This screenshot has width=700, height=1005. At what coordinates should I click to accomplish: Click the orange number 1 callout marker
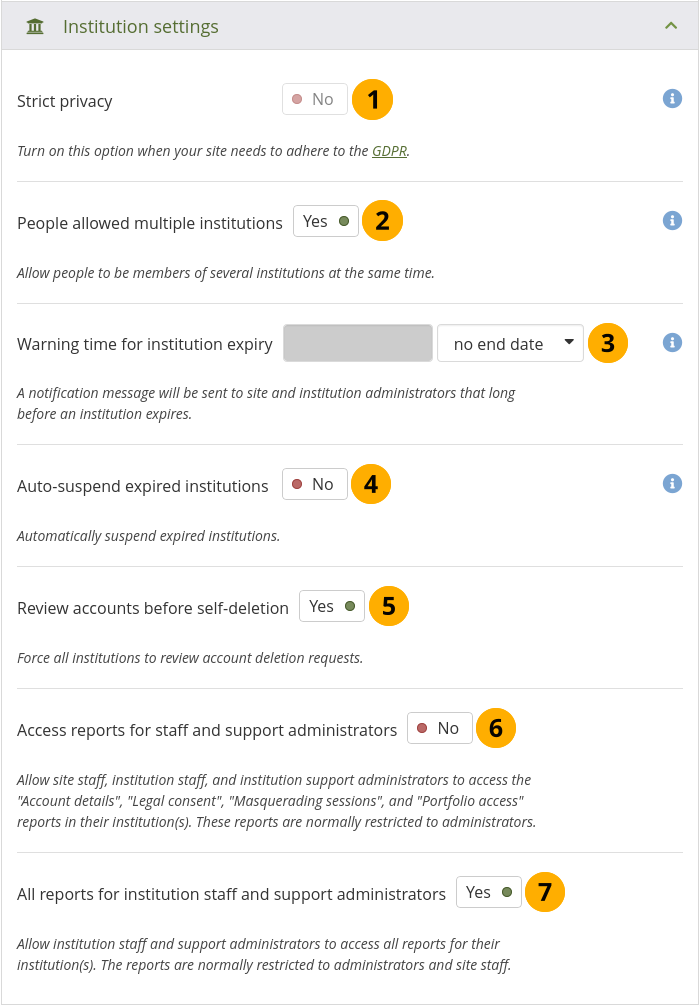tap(373, 99)
